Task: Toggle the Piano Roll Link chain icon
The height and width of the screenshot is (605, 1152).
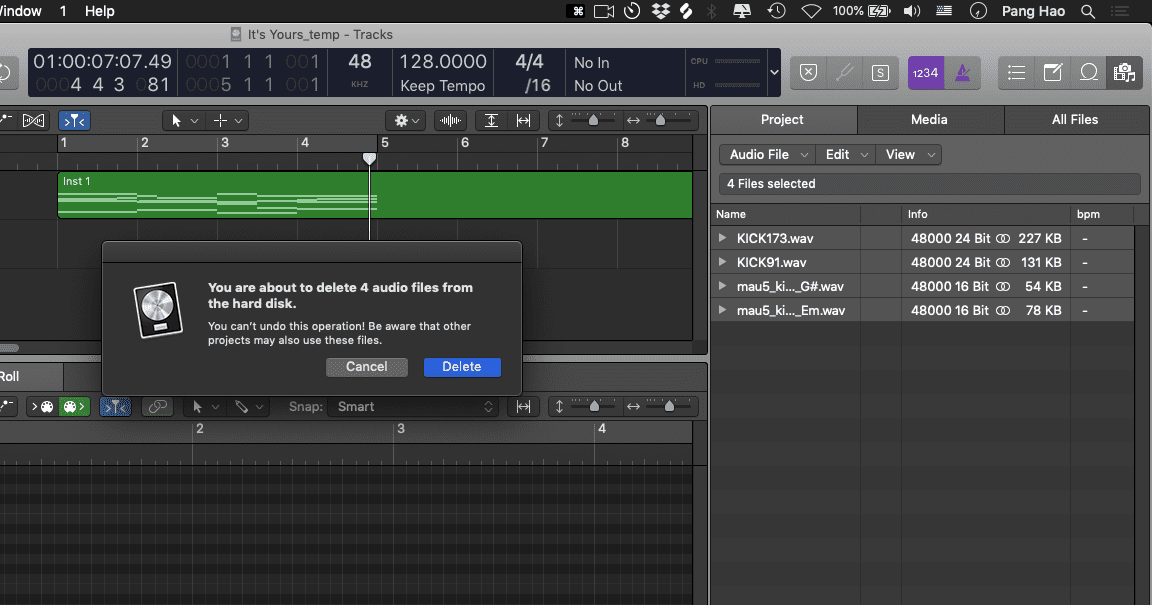Action: [x=157, y=407]
